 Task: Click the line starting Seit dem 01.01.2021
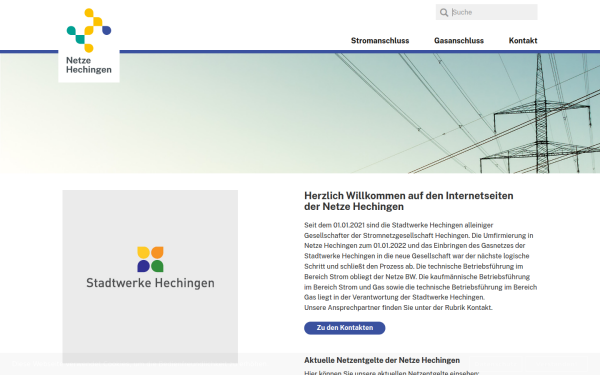[x=398, y=225]
